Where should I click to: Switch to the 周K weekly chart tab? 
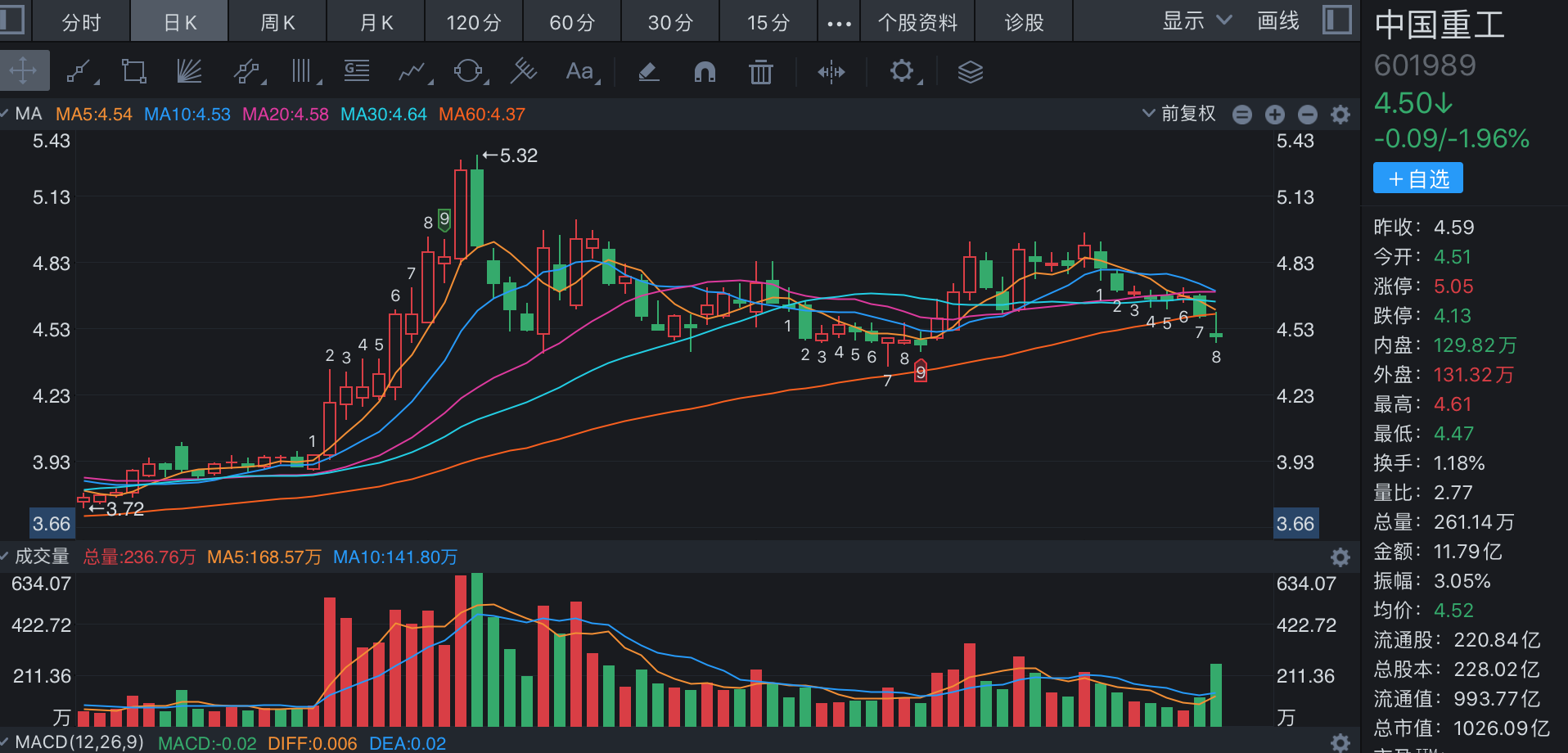tap(277, 23)
